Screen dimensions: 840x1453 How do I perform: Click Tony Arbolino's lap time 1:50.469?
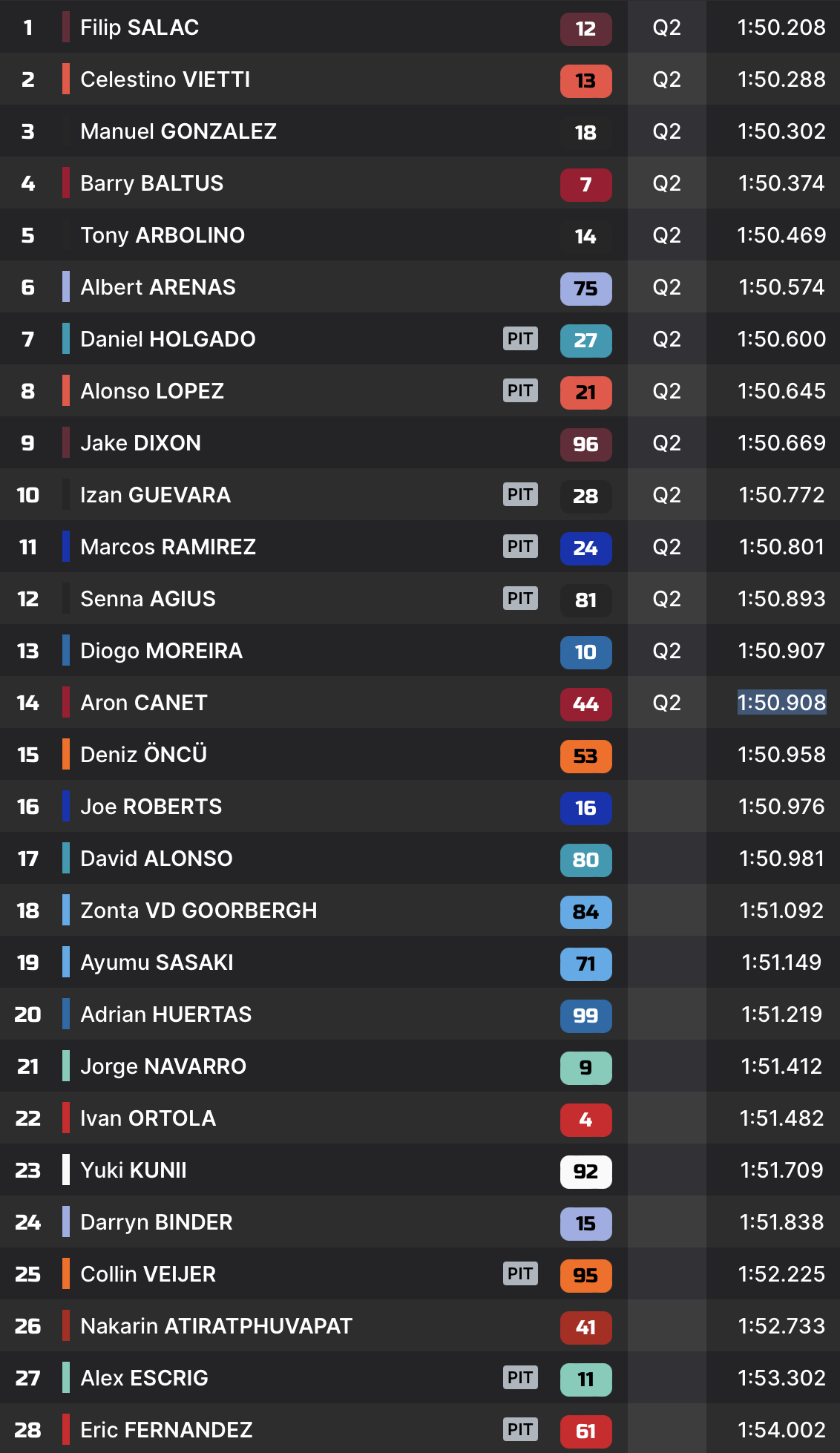[781, 235]
